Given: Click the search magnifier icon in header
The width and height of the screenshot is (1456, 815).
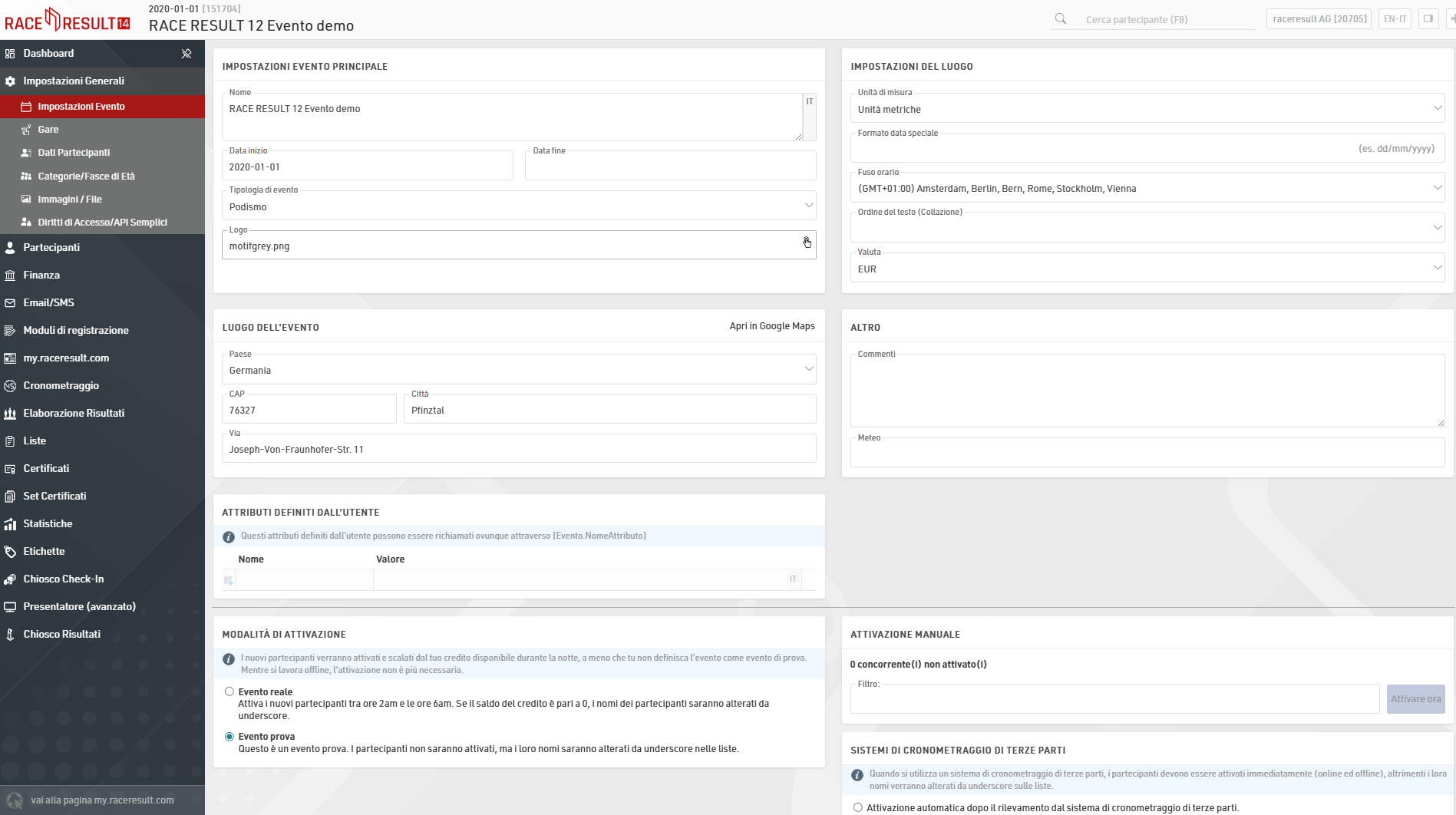Looking at the screenshot, I should (x=1061, y=19).
